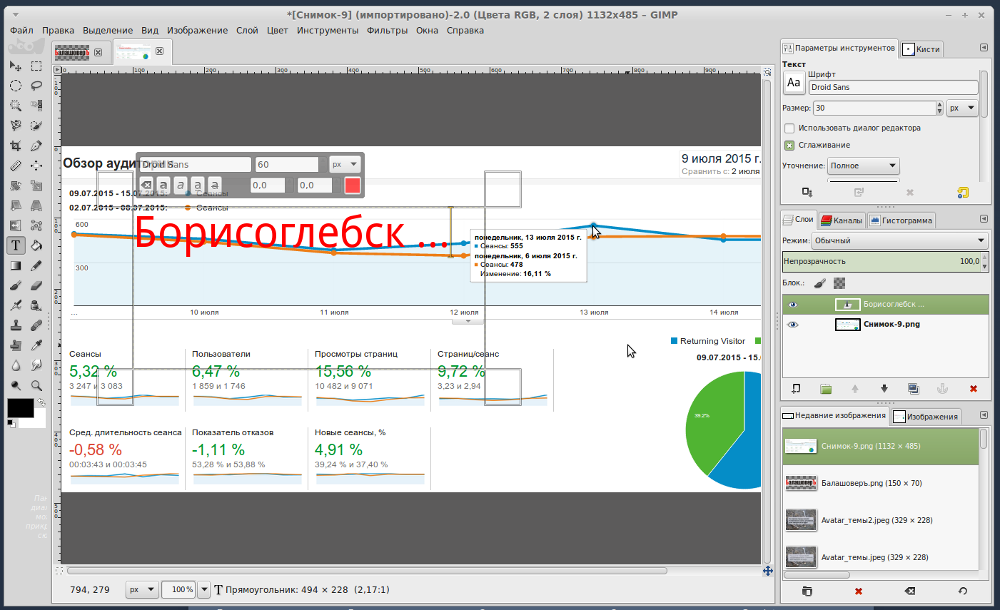The width and height of the screenshot is (1000, 610).
Task: Select the Blend gradient tool
Action: (16, 265)
